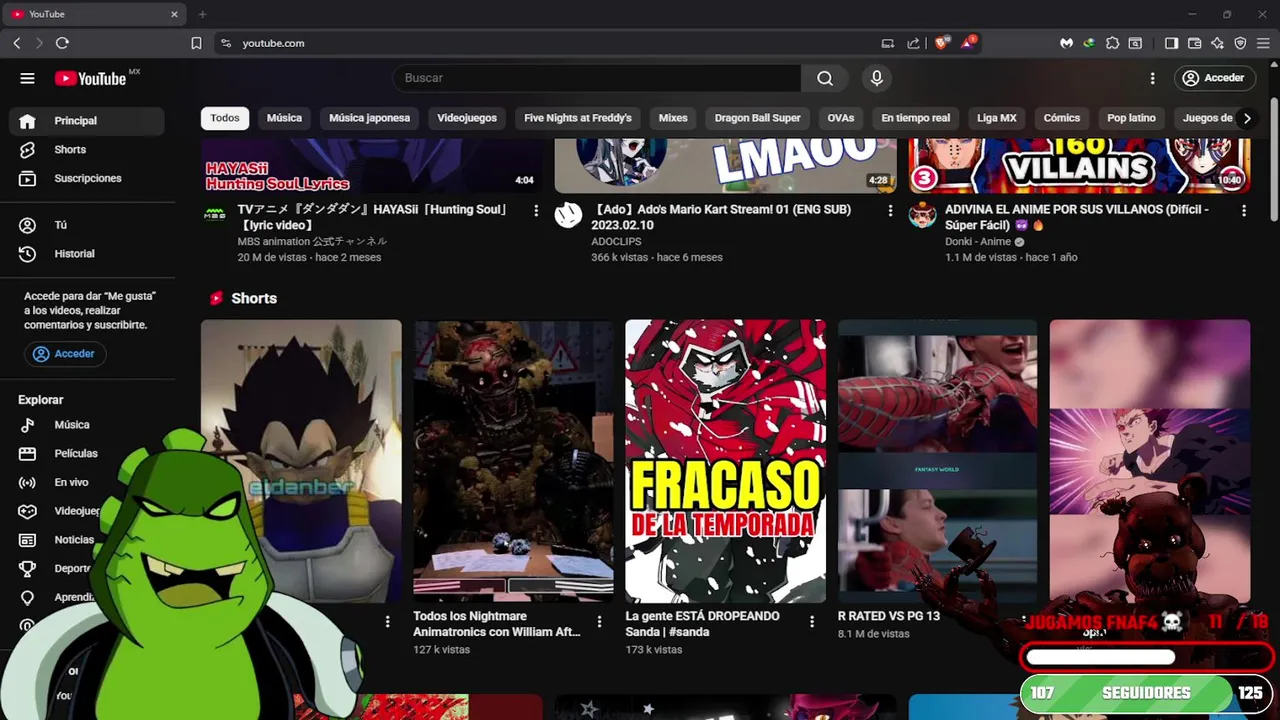Select the Música filter chip
Viewport: 1280px width, 720px height.
[x=284, y=118]
